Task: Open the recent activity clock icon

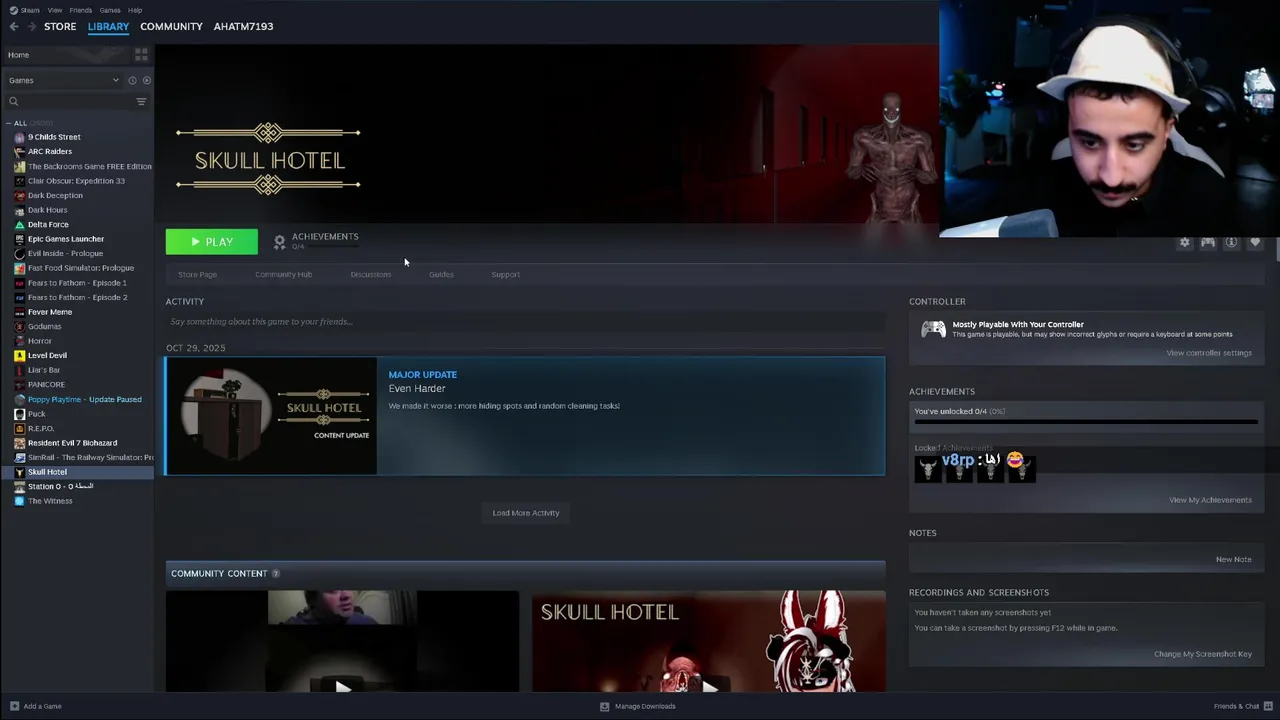Action: tap(132, 80)
